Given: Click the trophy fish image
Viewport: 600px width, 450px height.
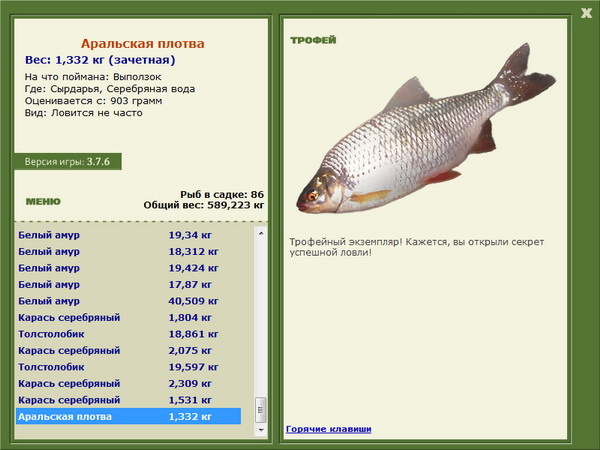Looking at the screenshot, I should (x=426, y=129).
